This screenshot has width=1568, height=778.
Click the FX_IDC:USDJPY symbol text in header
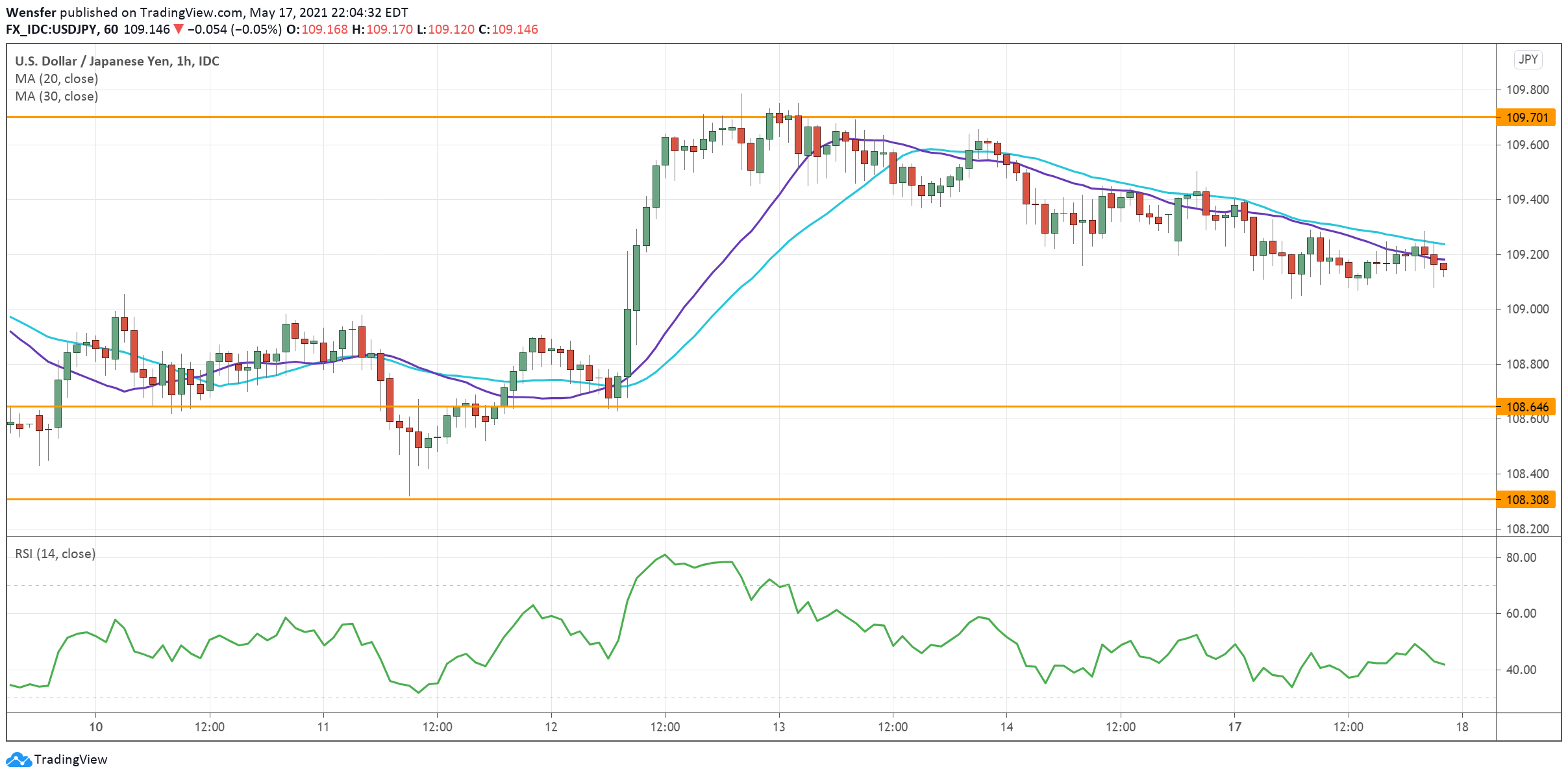pyautogui.click(x=52, y=29)
